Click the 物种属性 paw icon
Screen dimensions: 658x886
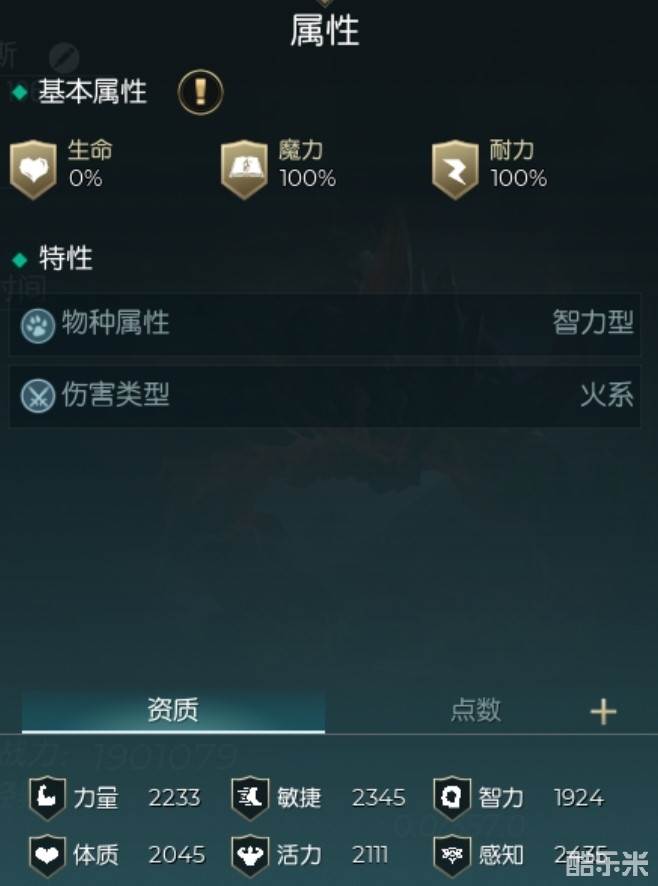[38, 326]
